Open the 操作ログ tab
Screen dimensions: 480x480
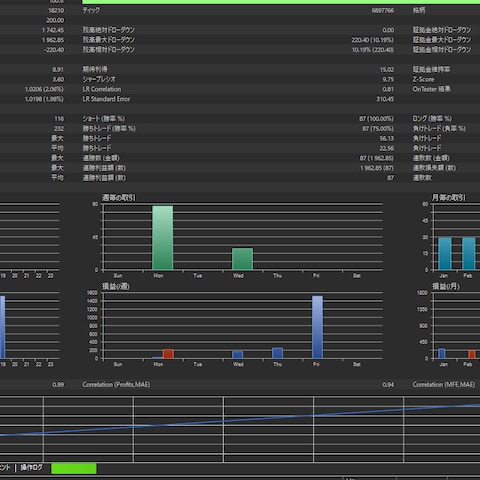(x=31, y=468)
